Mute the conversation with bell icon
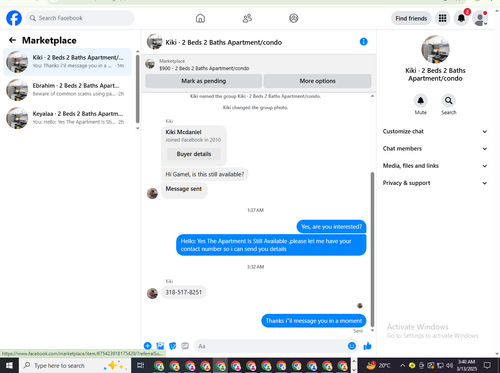500x373 pixels. (421, 101)
